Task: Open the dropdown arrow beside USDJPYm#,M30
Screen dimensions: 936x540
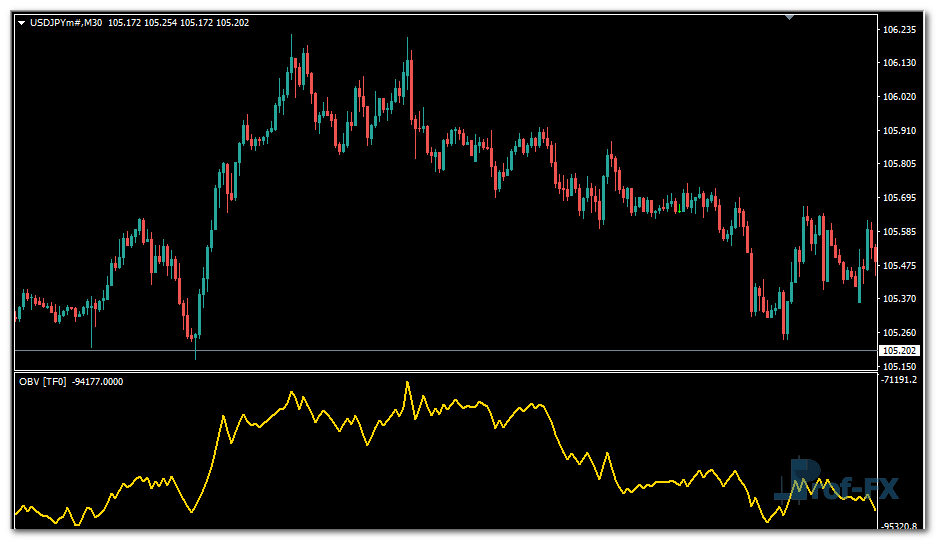Action: click(x=22, y=22)
